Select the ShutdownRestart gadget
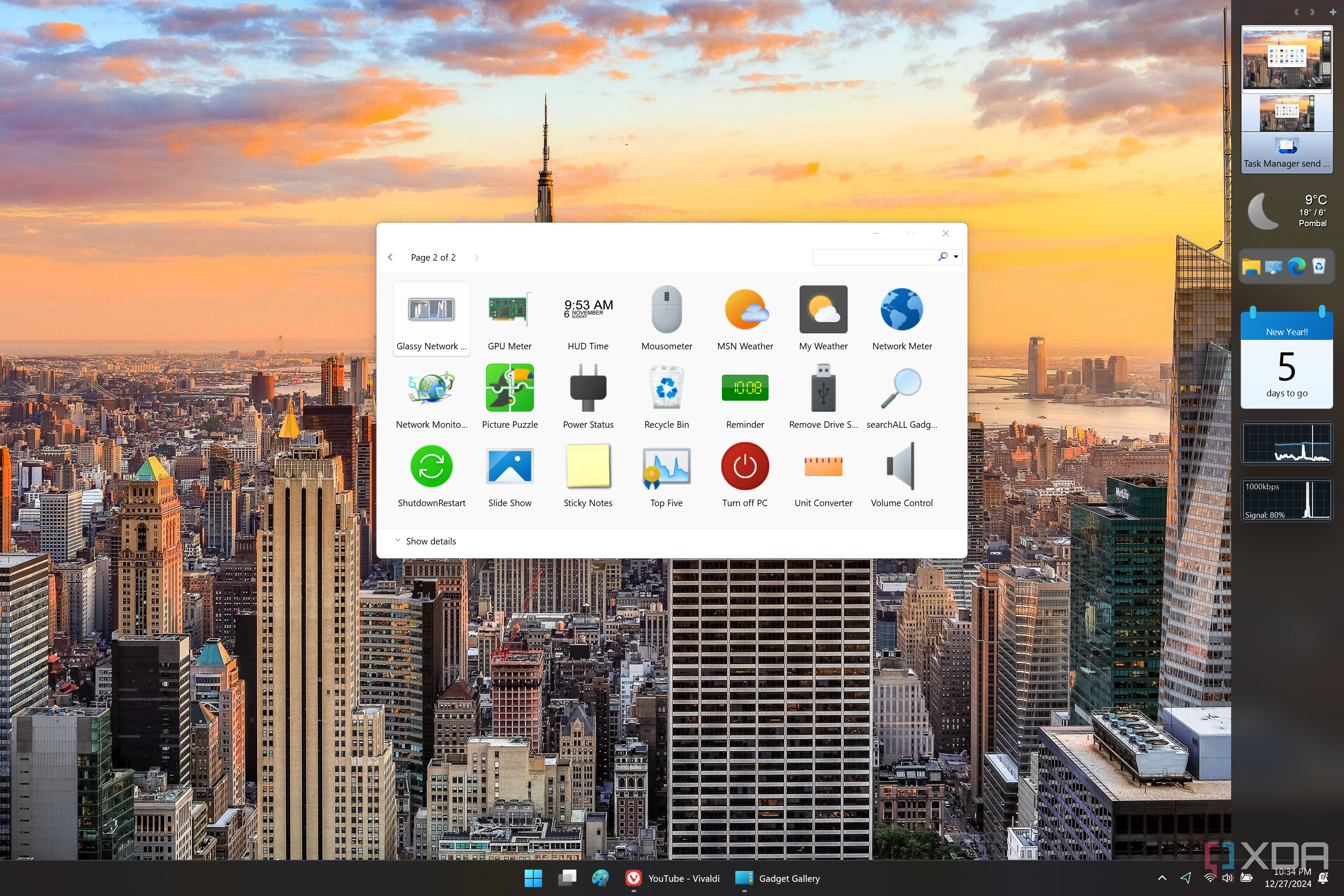Viewport: 1344px width, 896px height. 432,466
